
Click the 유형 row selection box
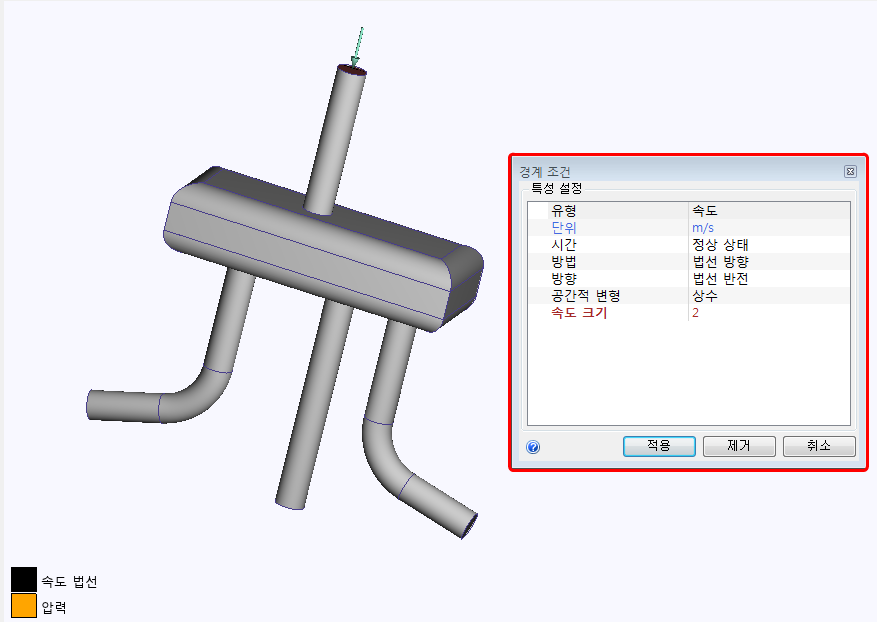click(x=538, y=210)
